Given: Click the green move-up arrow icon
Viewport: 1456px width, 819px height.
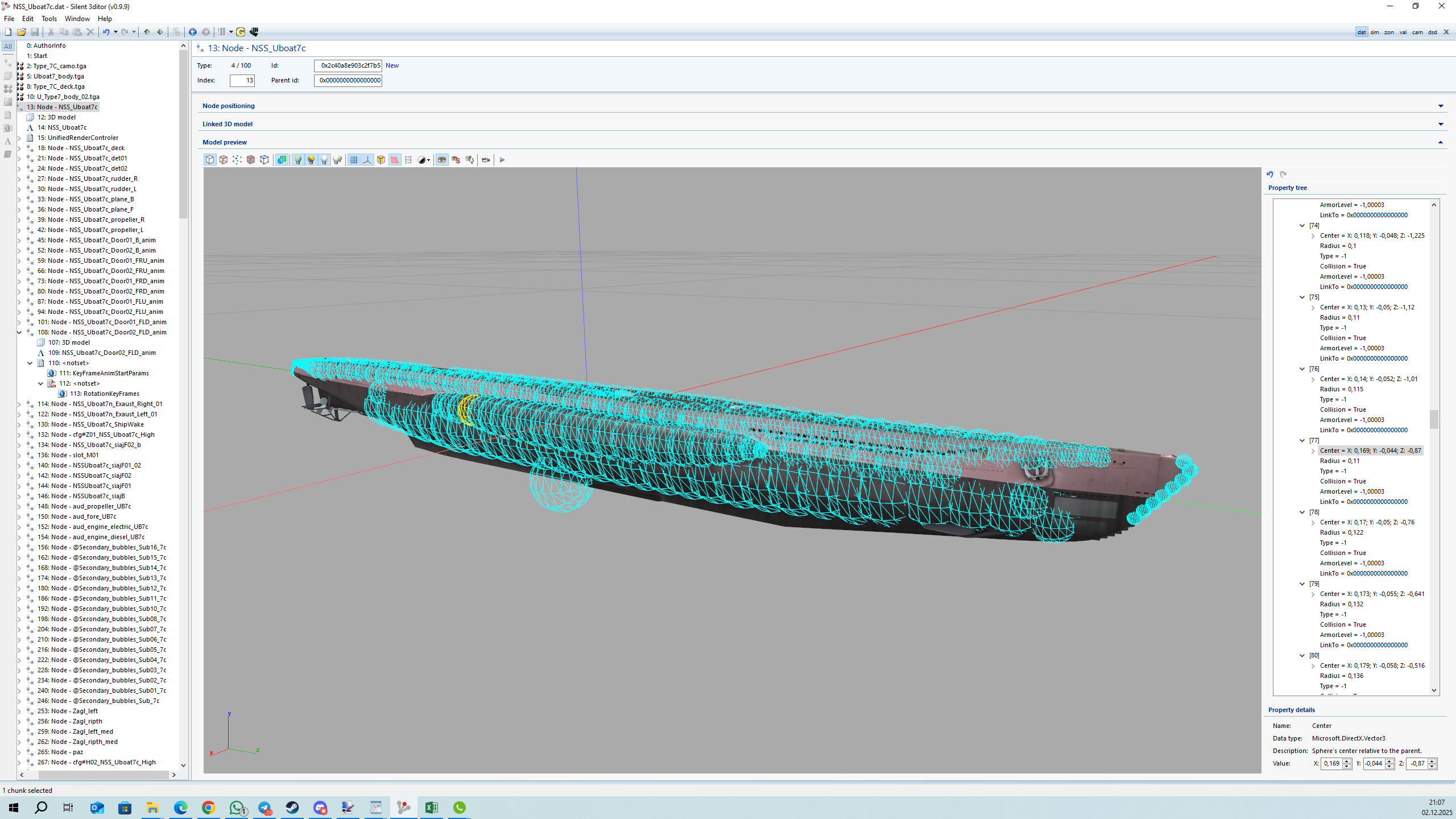Looking at the screenshot, I should click(147, 32).
